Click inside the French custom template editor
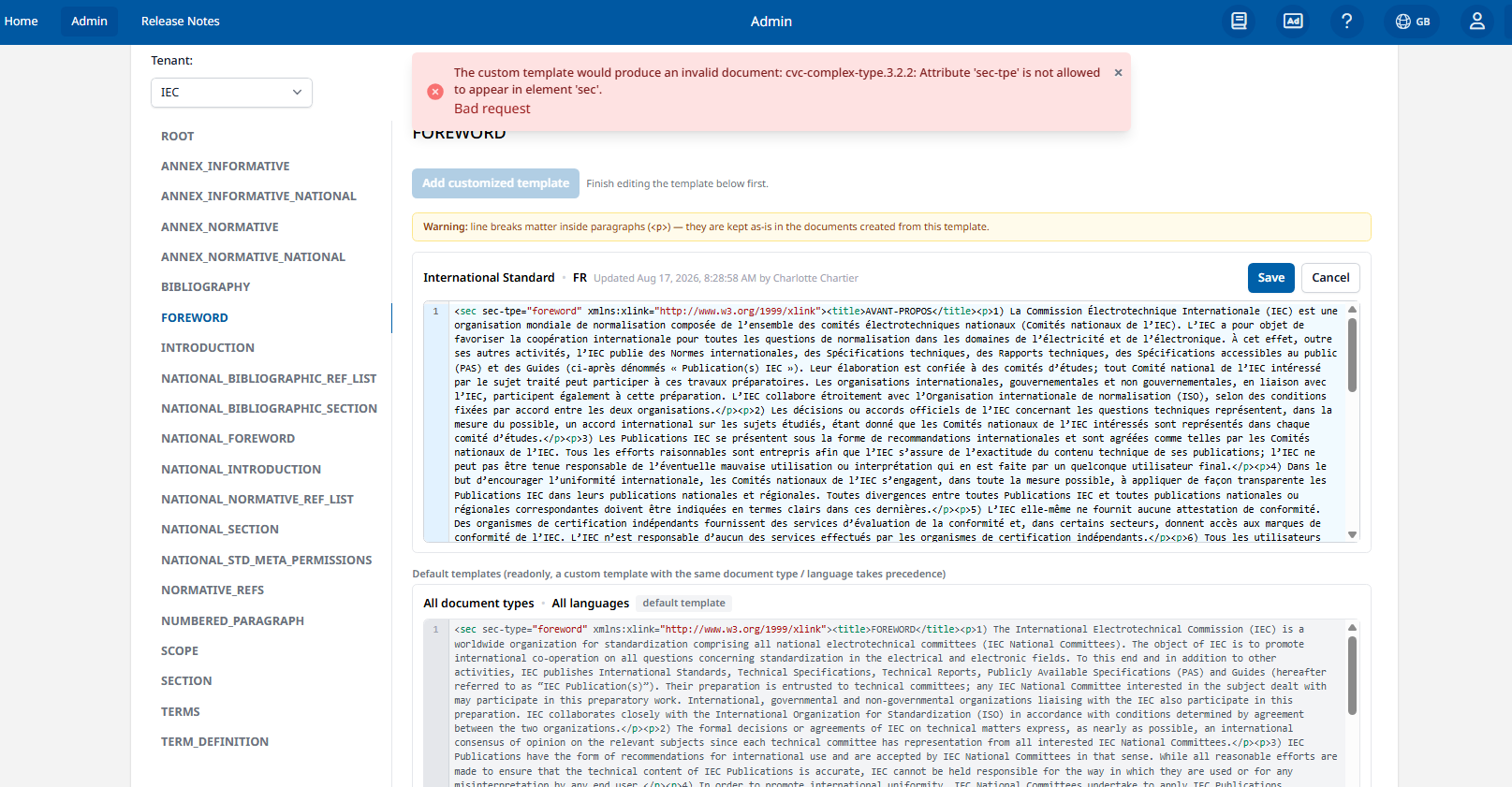This screenshot has width=1512, height=787. point(896,423)
